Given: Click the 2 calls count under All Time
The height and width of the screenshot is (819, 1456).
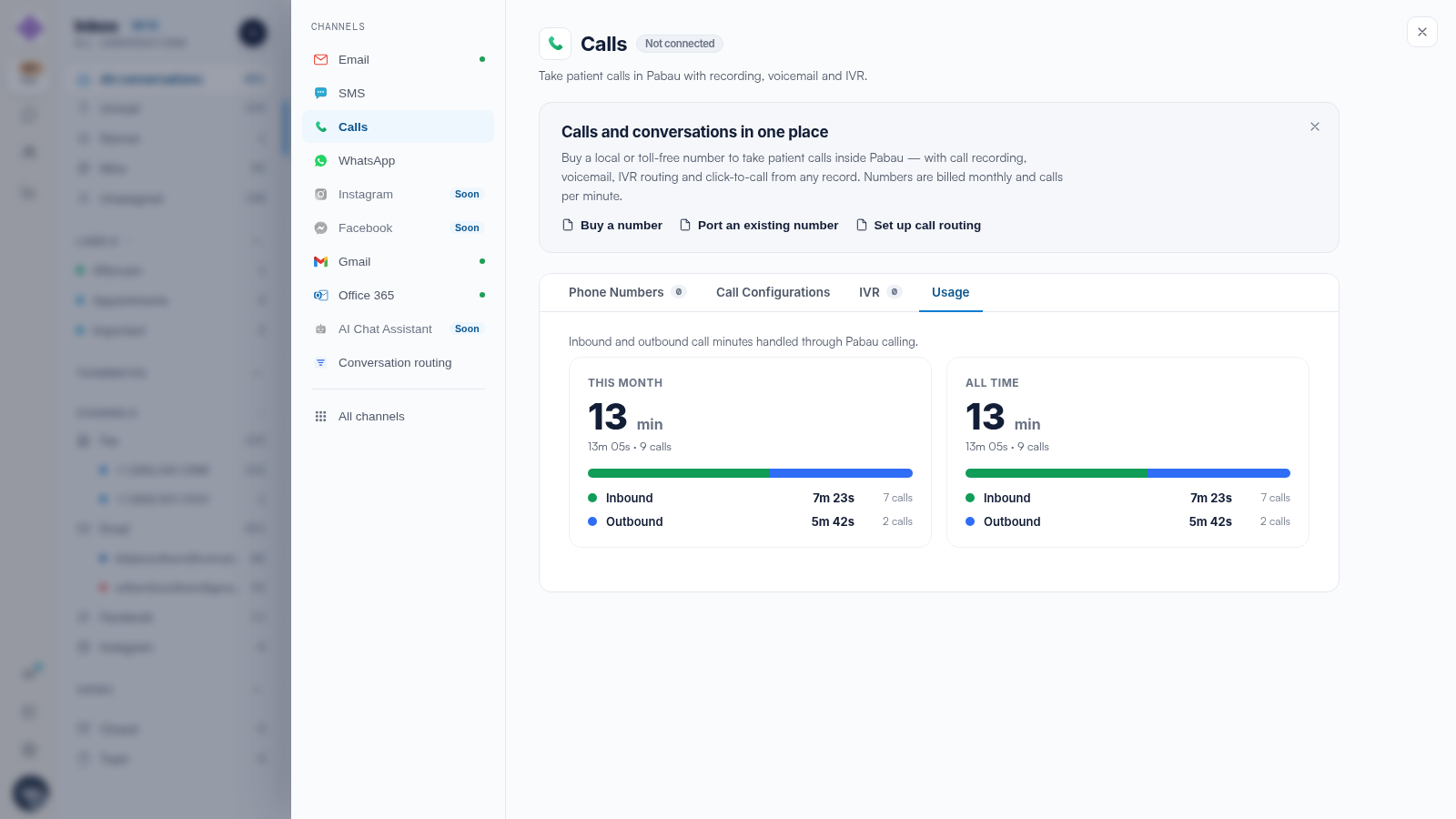Looking at the screenshot, I should pyautogui.click(x=1276, y=521).
